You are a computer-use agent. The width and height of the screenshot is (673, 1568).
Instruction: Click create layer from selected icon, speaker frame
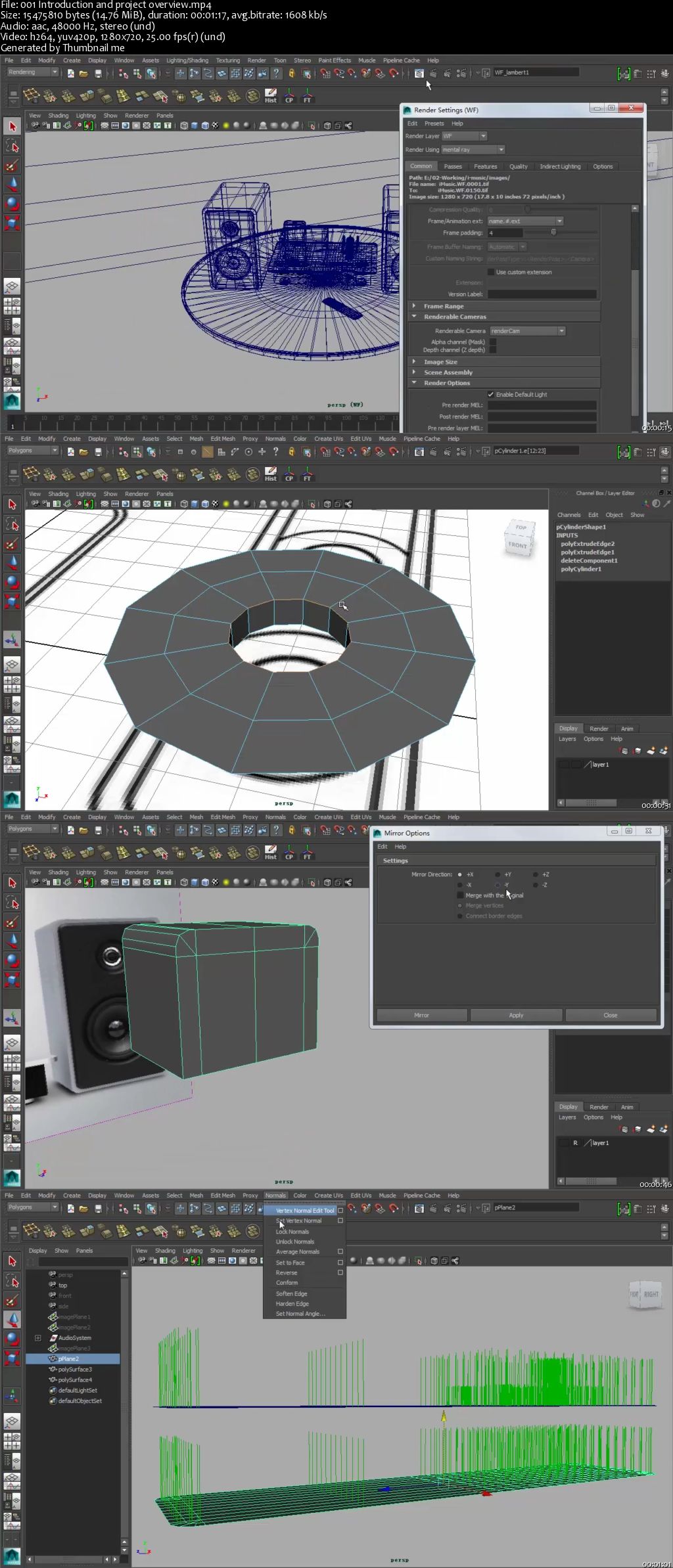[663, 1129]
